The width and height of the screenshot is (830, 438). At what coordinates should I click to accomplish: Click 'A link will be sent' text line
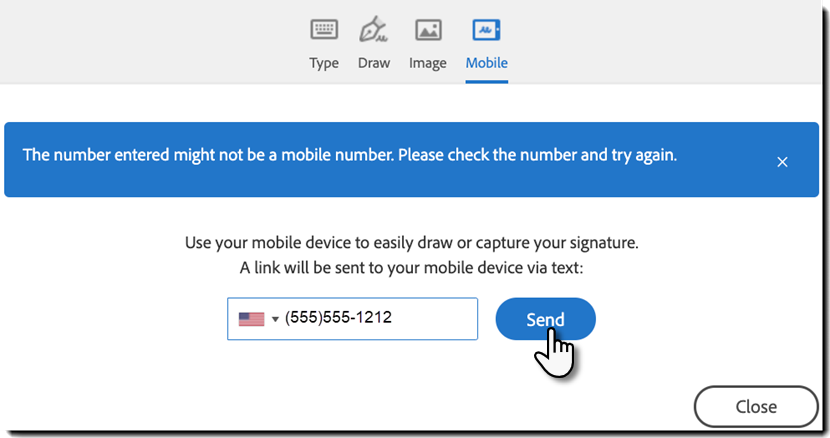pos(411,266)
